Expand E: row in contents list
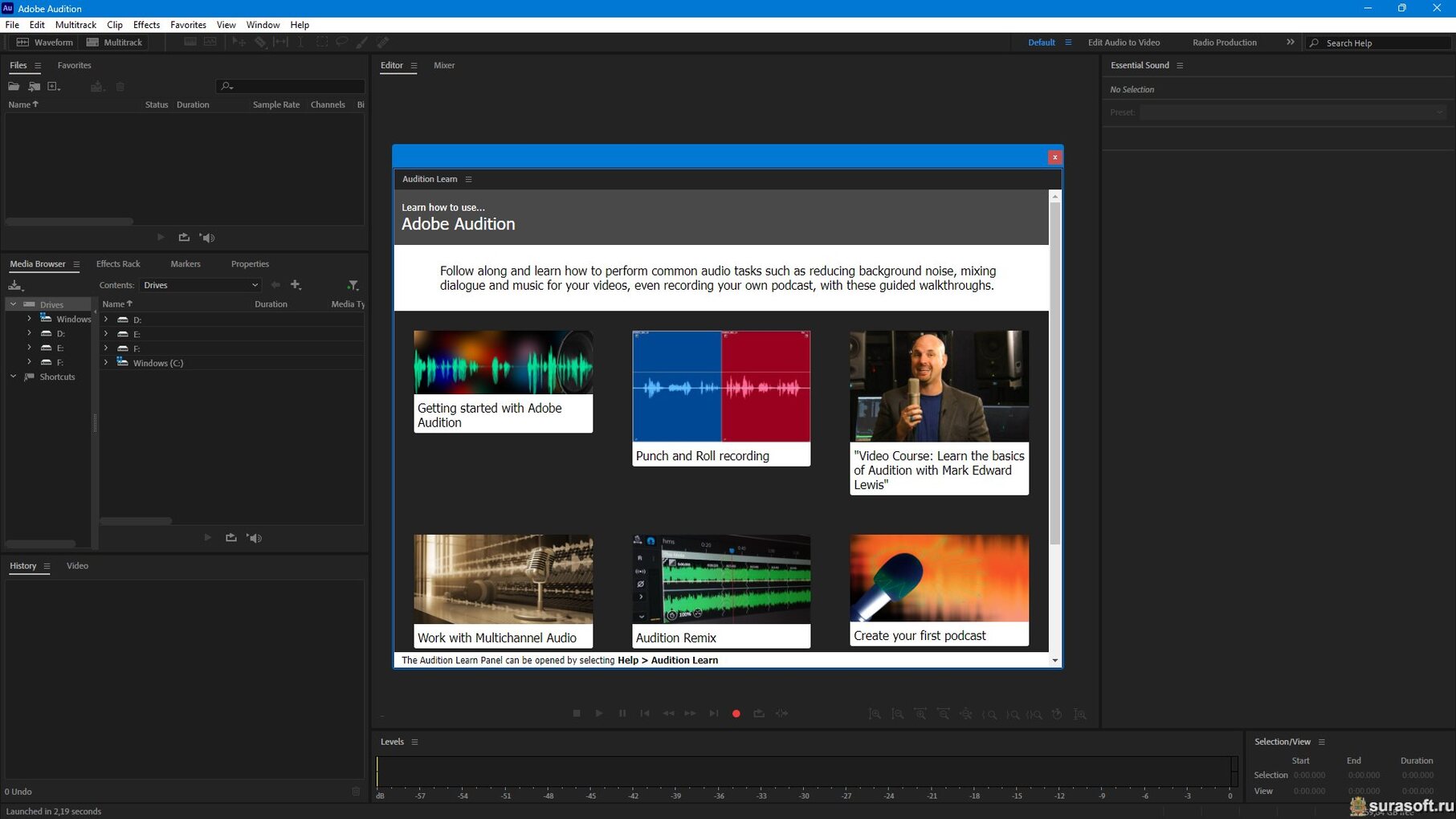The width and height of the screenshot is (1456, 819). click(105, 334)
